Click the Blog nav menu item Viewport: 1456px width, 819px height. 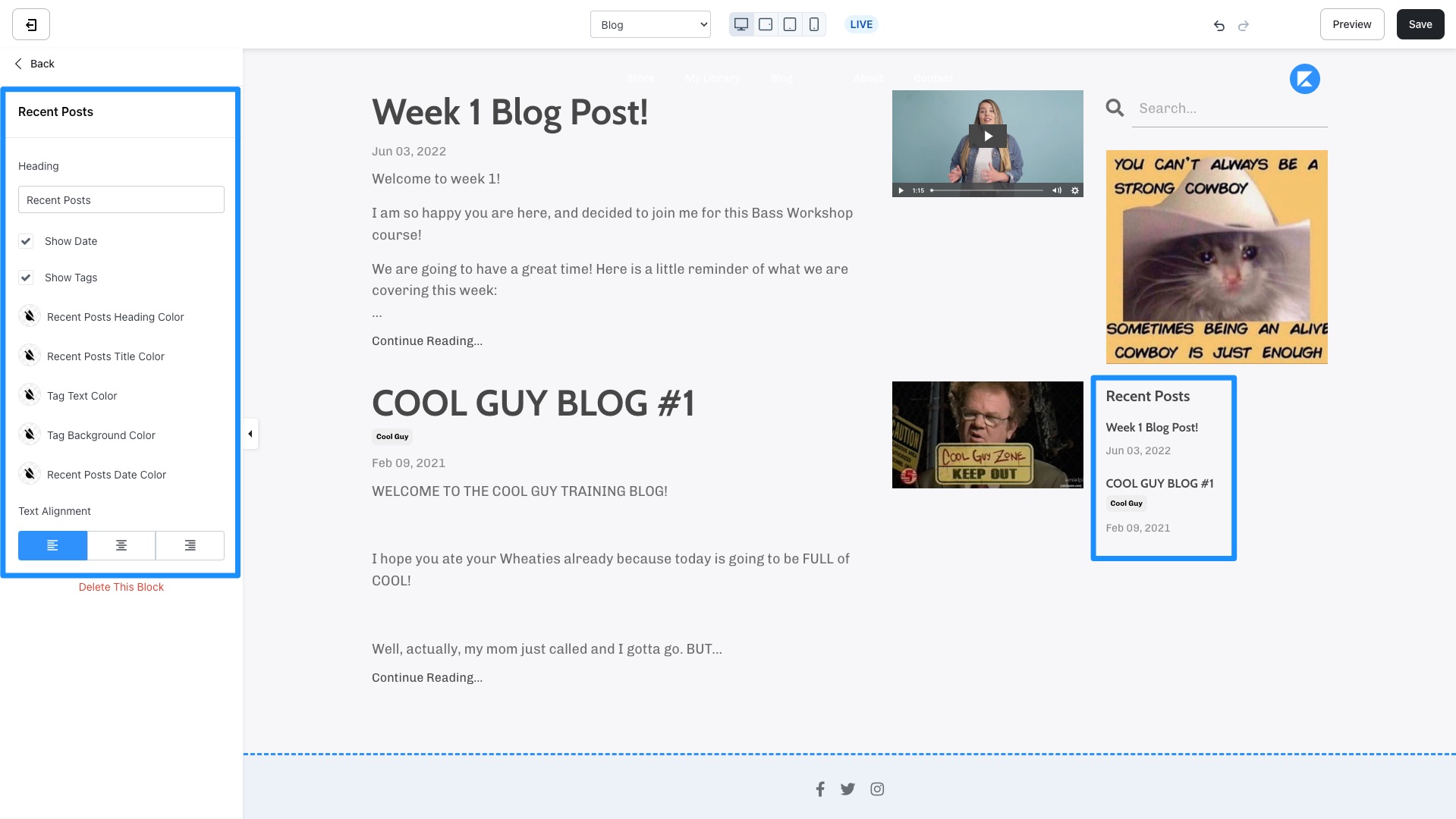click(x=781, y=78)
